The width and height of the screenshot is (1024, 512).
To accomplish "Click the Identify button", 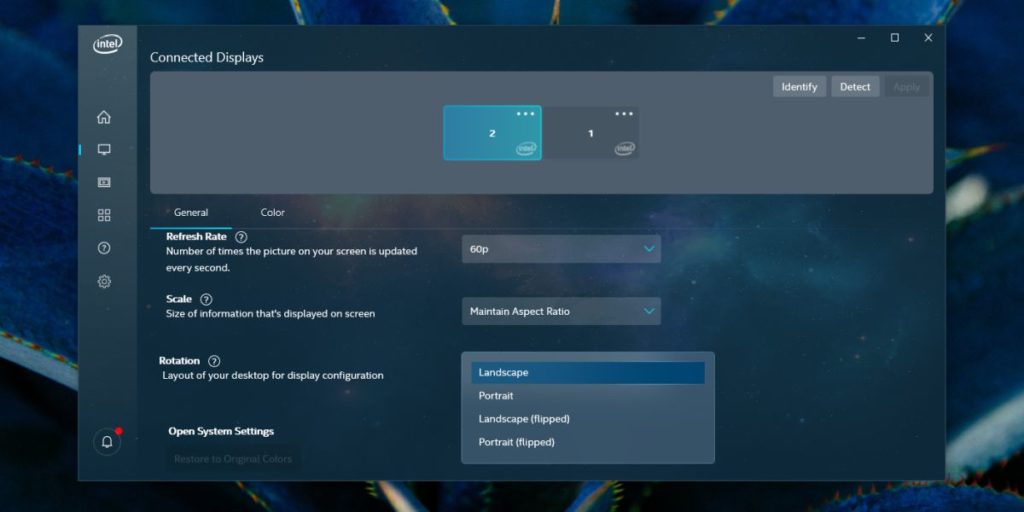I will [x=799, y=87].
